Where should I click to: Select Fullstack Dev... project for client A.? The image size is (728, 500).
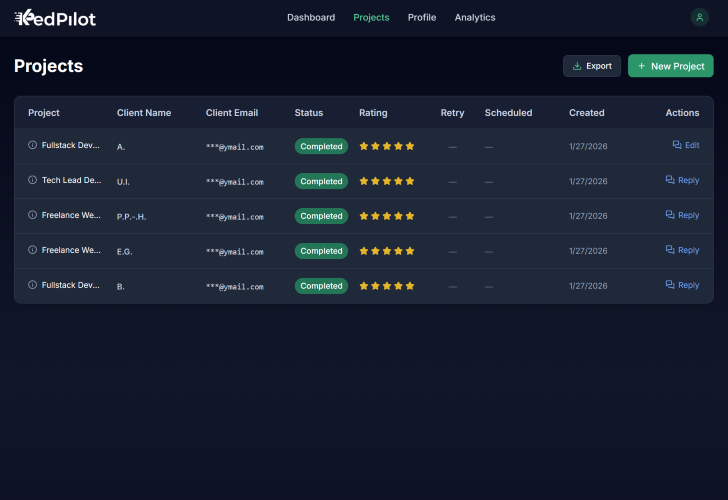pos(71,145)
